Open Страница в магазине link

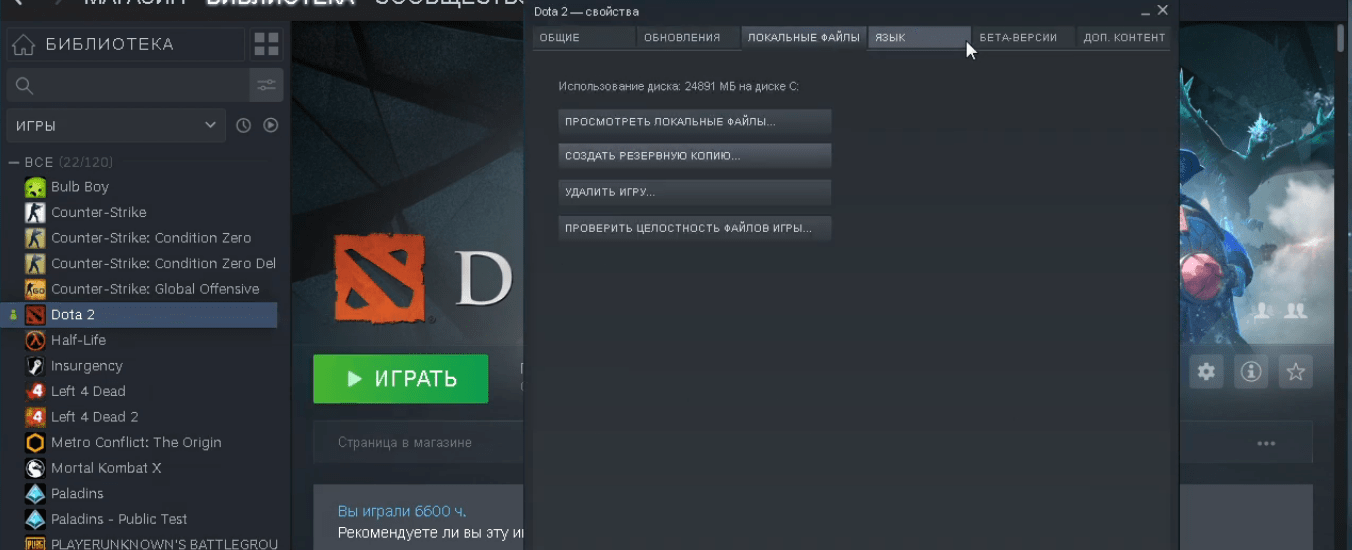point(405,442)
